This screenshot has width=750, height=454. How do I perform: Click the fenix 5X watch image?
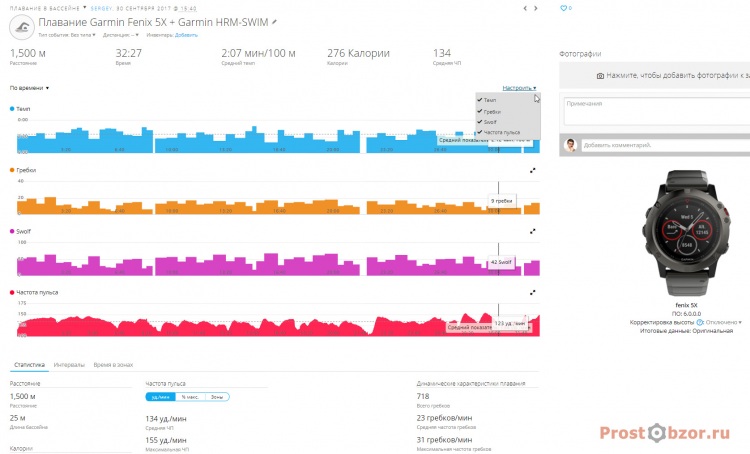686,233
